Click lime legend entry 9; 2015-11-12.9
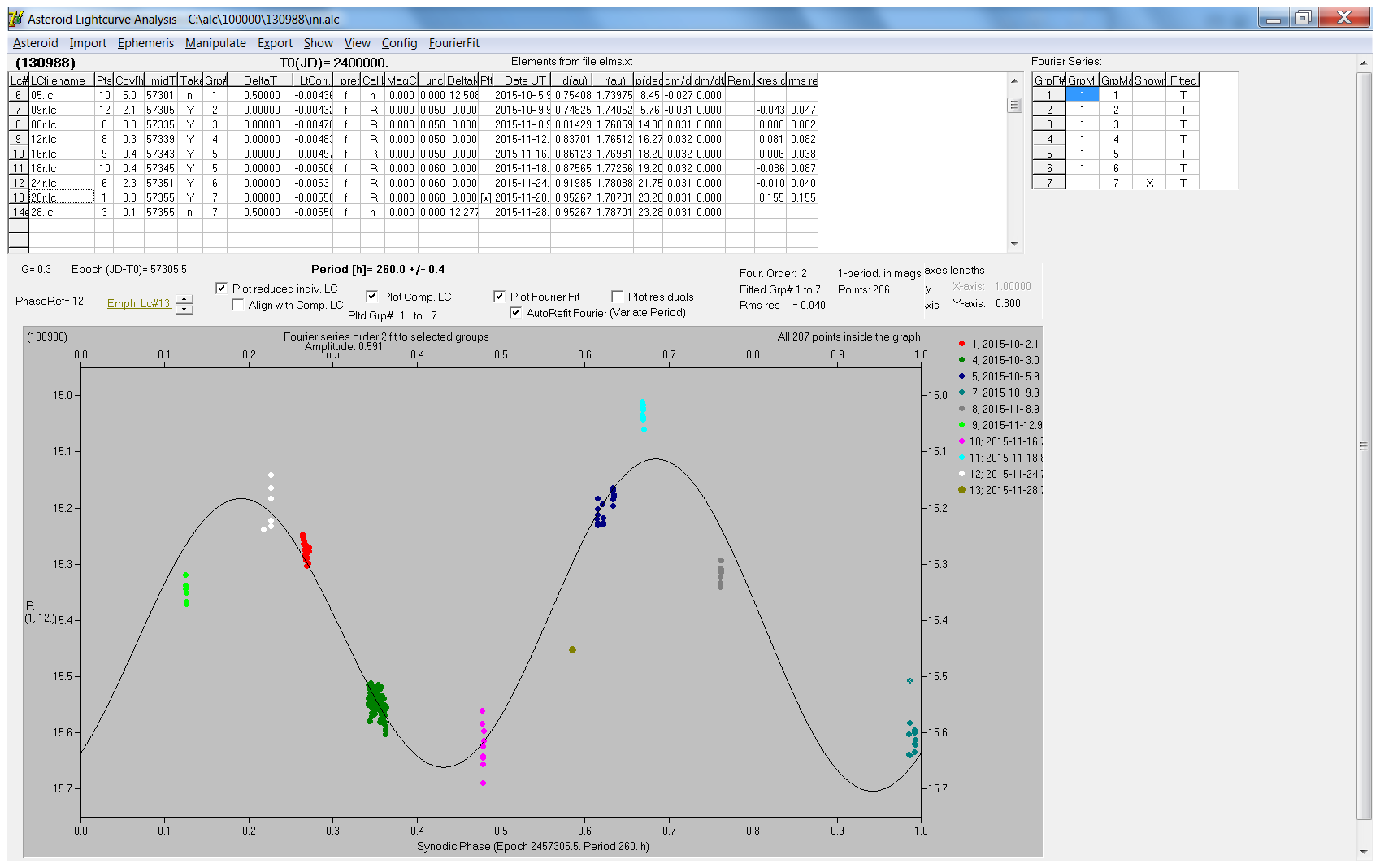Screen dimensions: 1380x868 pos(1000,425)
